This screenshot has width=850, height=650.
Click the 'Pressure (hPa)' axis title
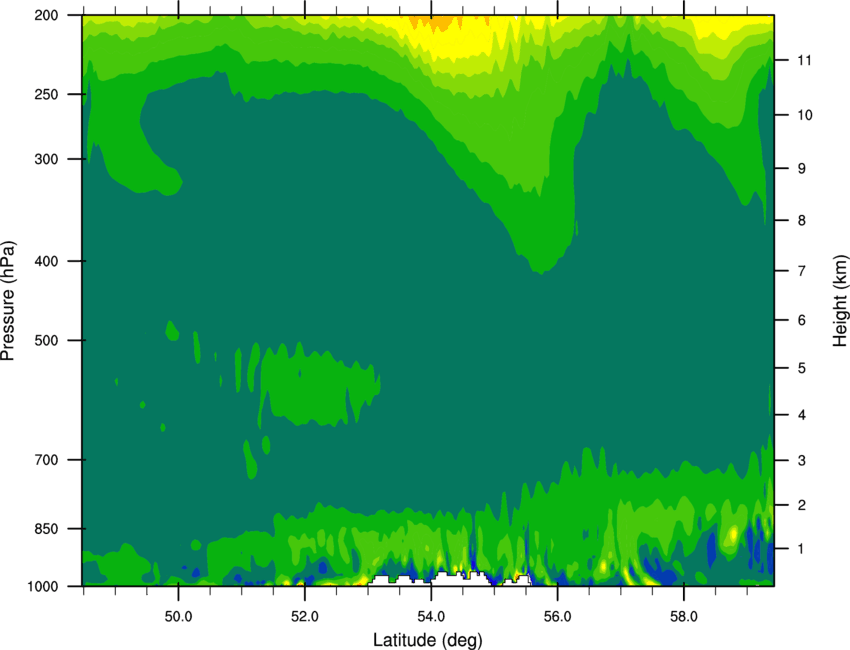click(8, 301)
